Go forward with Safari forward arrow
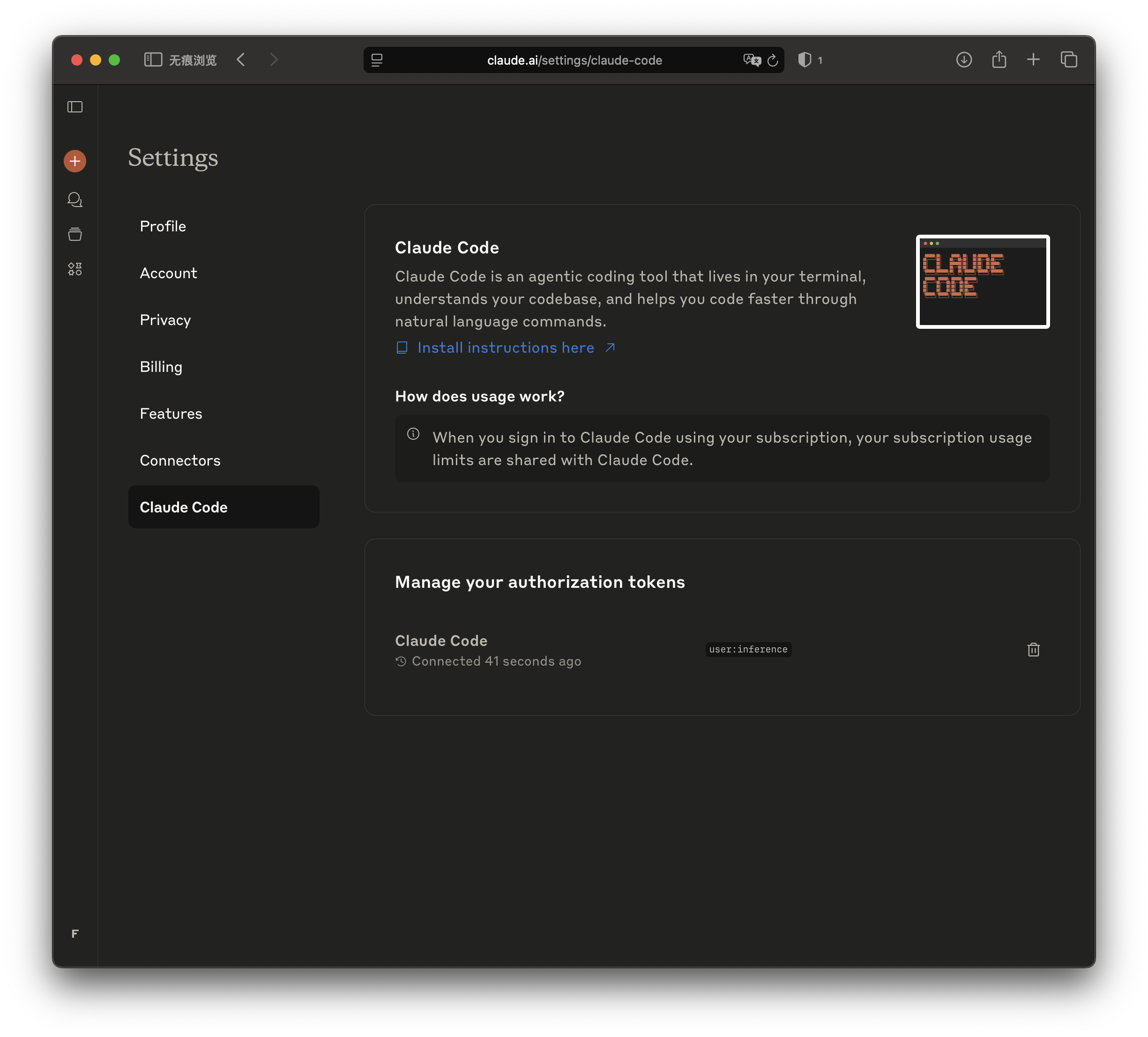The width and height of the screenshot is (1148, 1037). click(274, 60)
